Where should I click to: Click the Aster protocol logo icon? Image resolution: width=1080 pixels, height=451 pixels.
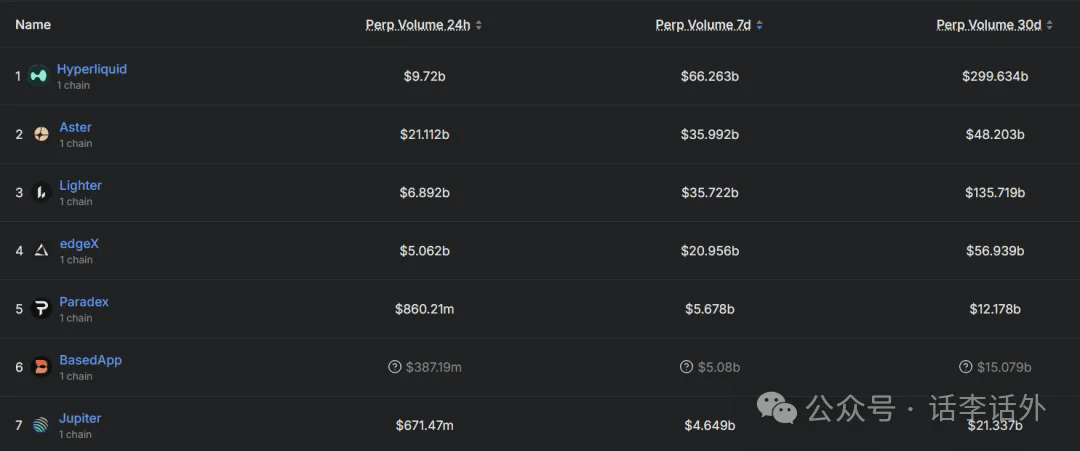point(41,134)
